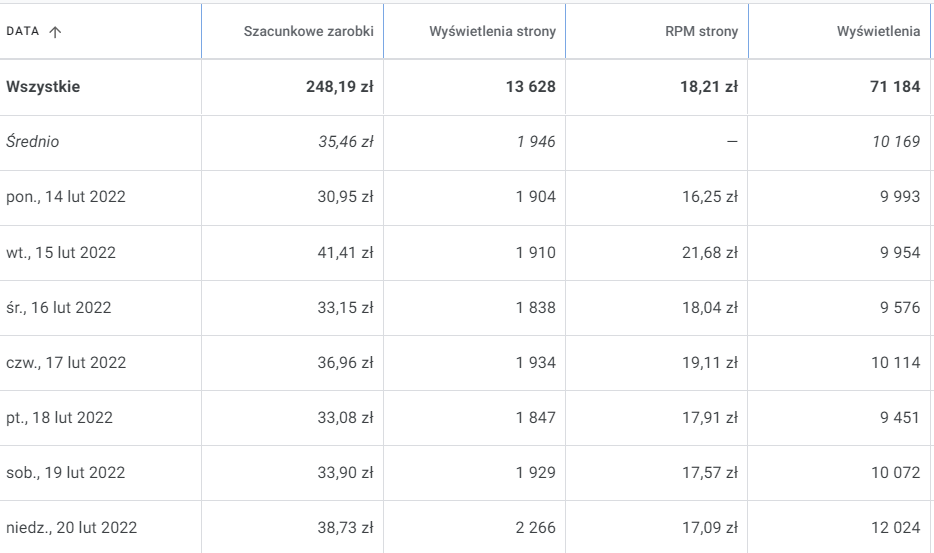This screenshot has width=934, height=553.
Task: Click the Wyświetlenia column header
Action: (877, 31)
